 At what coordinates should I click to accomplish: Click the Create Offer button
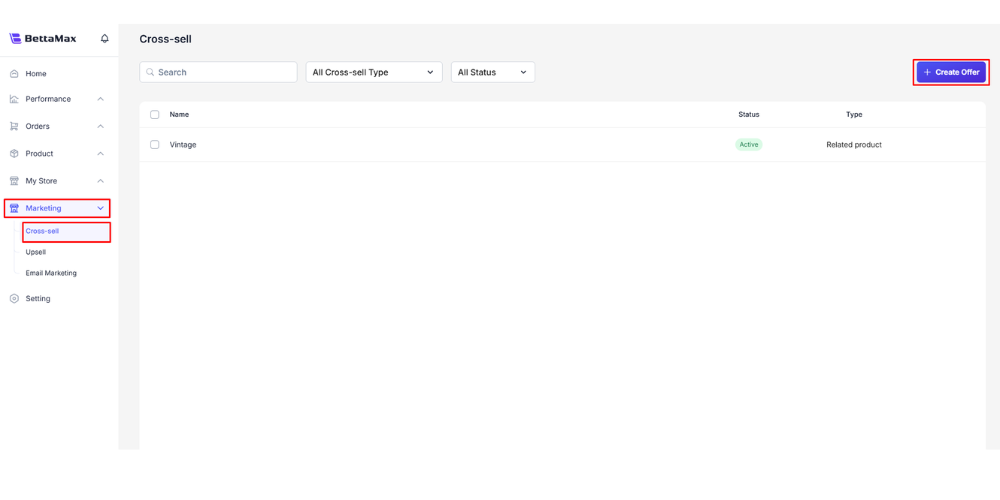click(952, 72)
